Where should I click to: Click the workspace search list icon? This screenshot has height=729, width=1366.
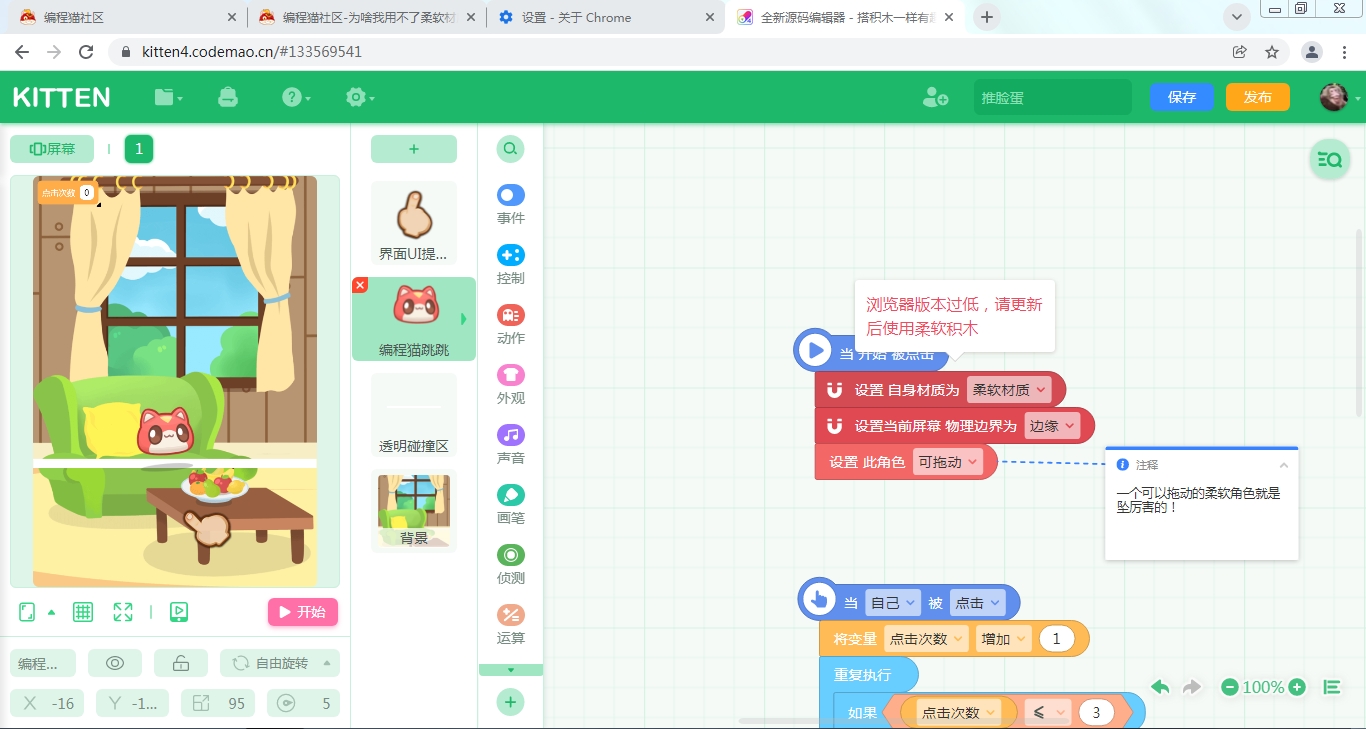(1330, 159)
